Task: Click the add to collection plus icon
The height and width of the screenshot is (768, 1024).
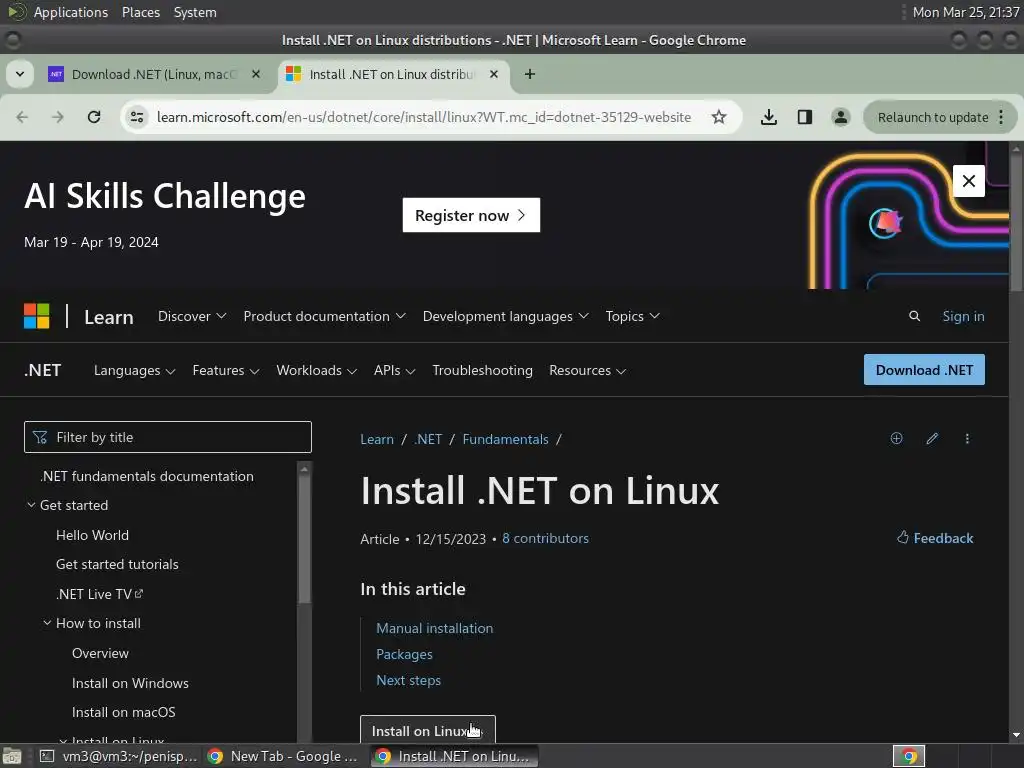Action: tap(896, 438)
